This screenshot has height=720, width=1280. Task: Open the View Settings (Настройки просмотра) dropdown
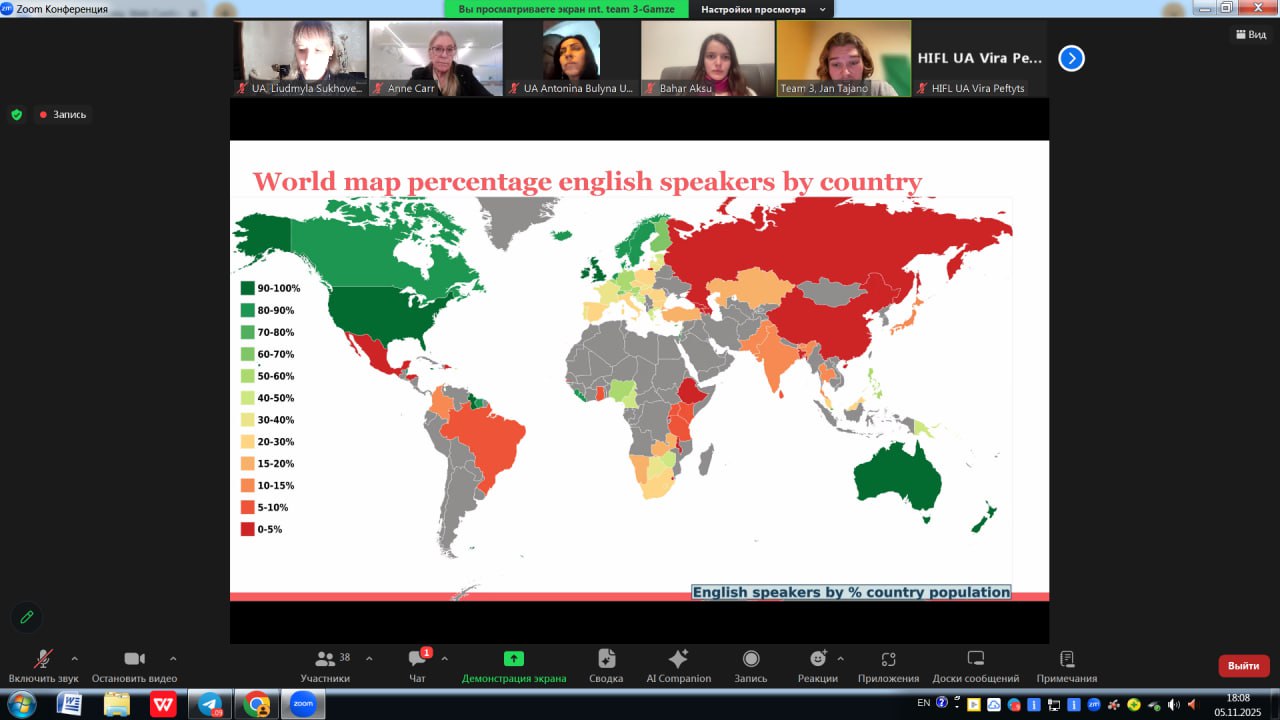click(x=762, y=9)
